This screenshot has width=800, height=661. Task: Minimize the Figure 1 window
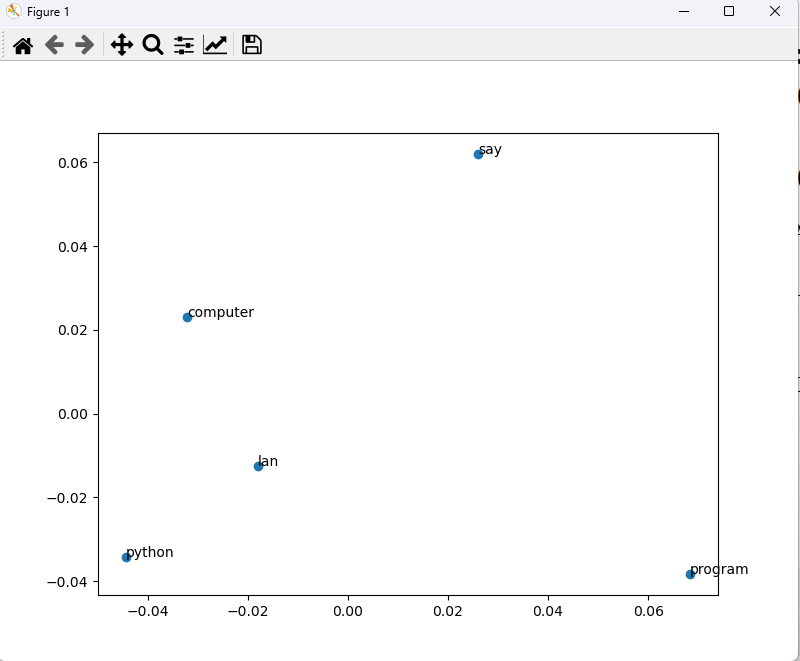pyautogui.click(x=684, y=11)
